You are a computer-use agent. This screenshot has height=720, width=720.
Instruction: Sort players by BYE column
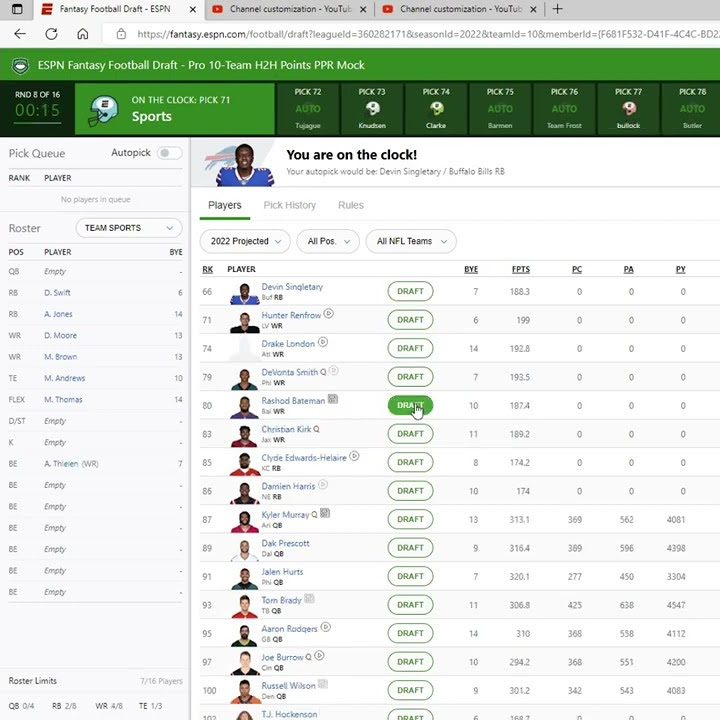(x=471, y=270)
